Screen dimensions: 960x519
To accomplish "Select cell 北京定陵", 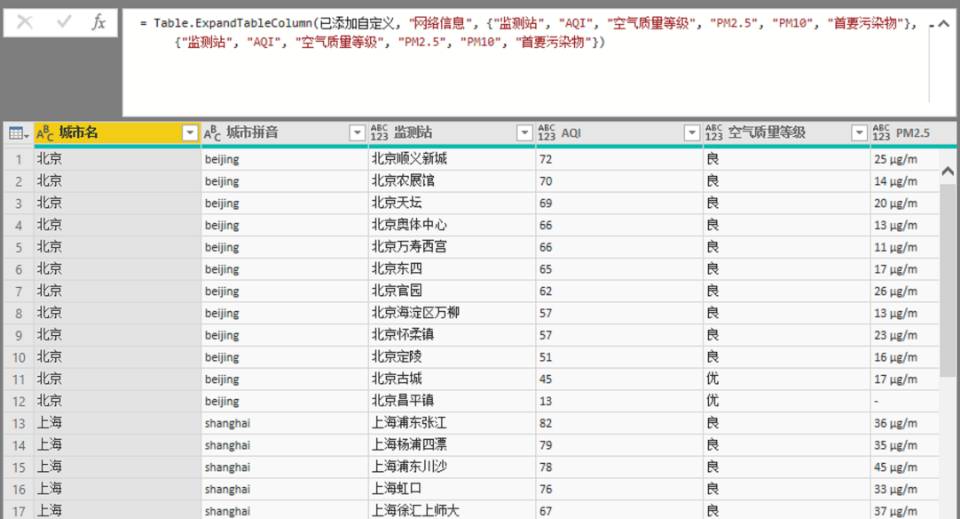I will [x=452, y=357].
